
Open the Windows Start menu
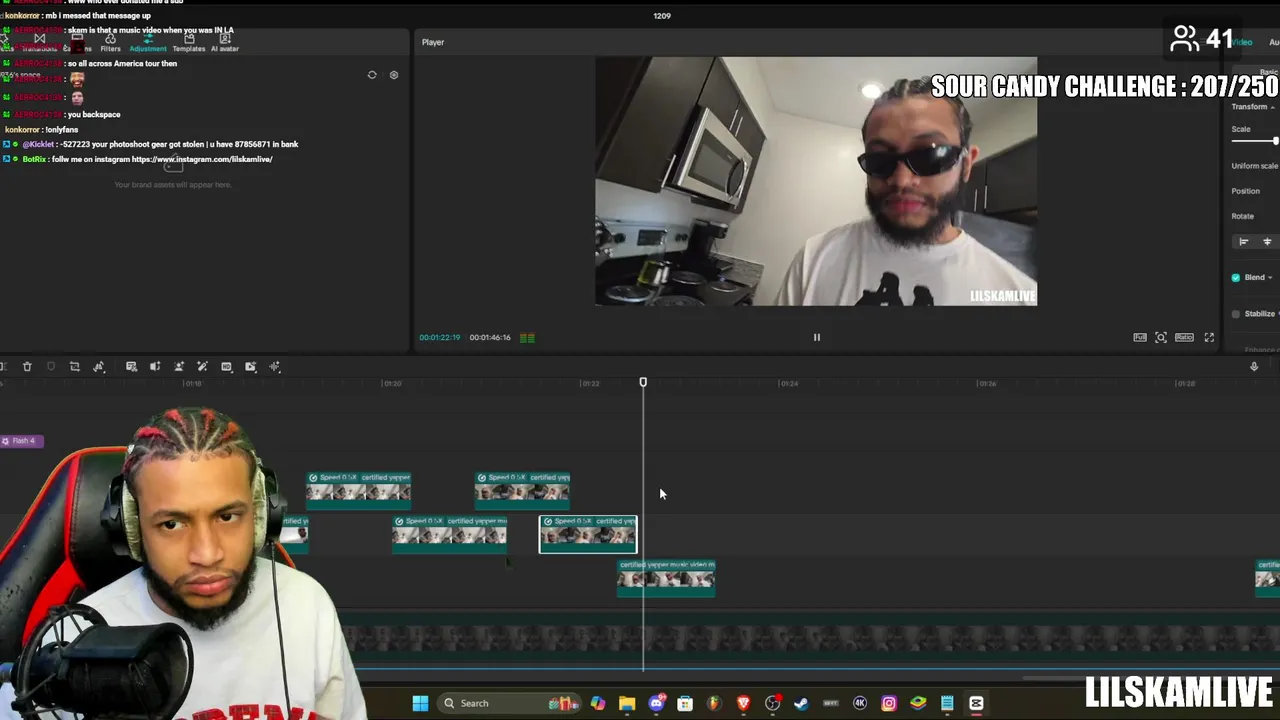coord(420,704)
